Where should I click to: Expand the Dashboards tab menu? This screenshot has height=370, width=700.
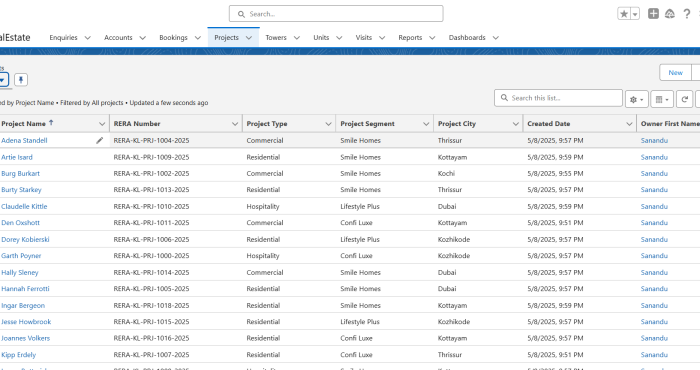point(496,38)
